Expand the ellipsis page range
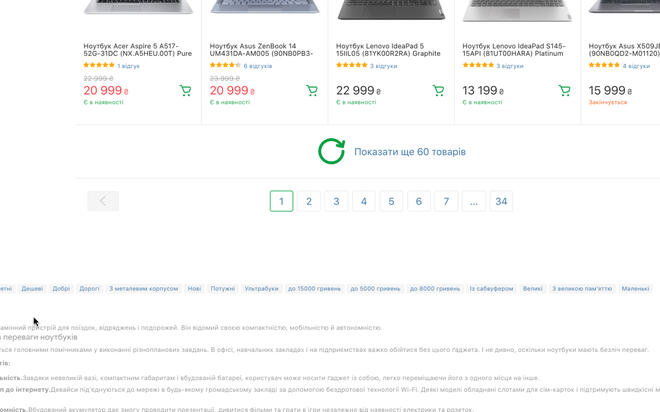Image resolution: width=660 pixels, height=412 pixels. pyautogui.click(x=474, y=201)
